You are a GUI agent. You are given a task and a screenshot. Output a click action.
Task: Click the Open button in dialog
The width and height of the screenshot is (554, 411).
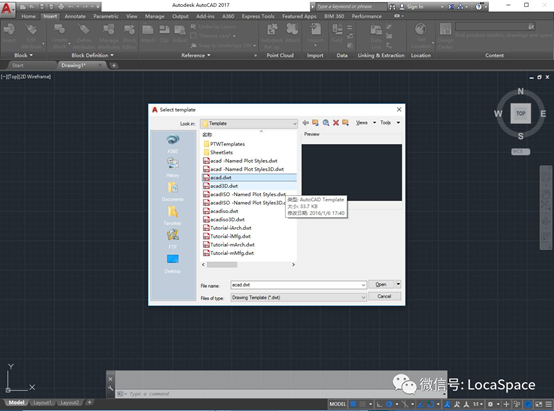click(381, 284)
